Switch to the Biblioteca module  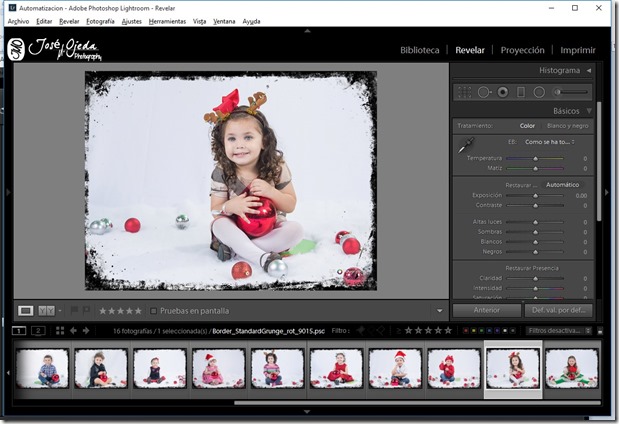[420, 50]
